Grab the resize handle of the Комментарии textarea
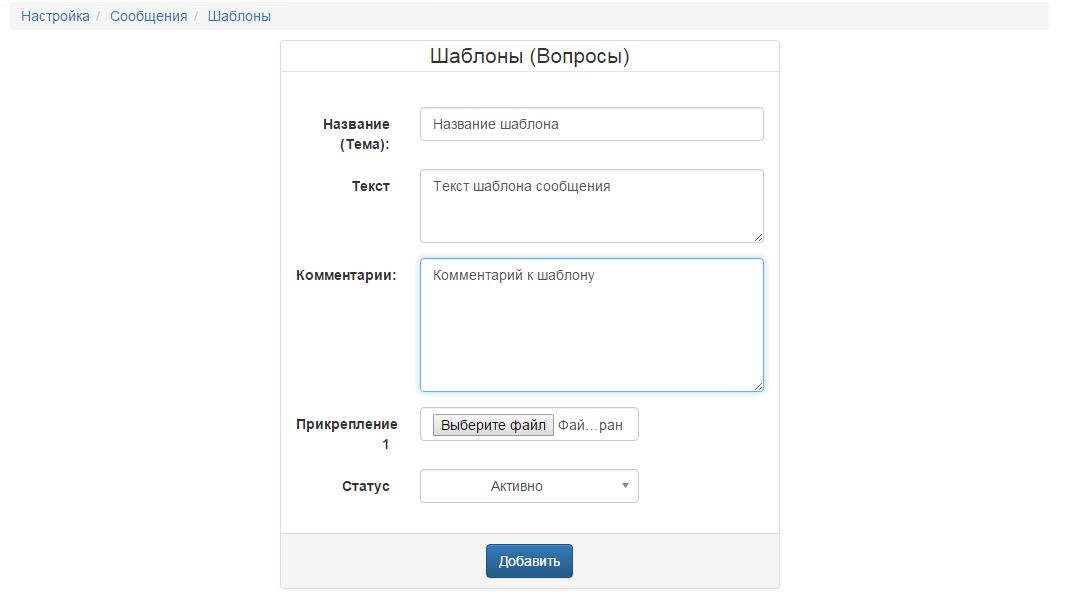The width and height of the screenshot is (1084, 599). click(x=758, y=386)
